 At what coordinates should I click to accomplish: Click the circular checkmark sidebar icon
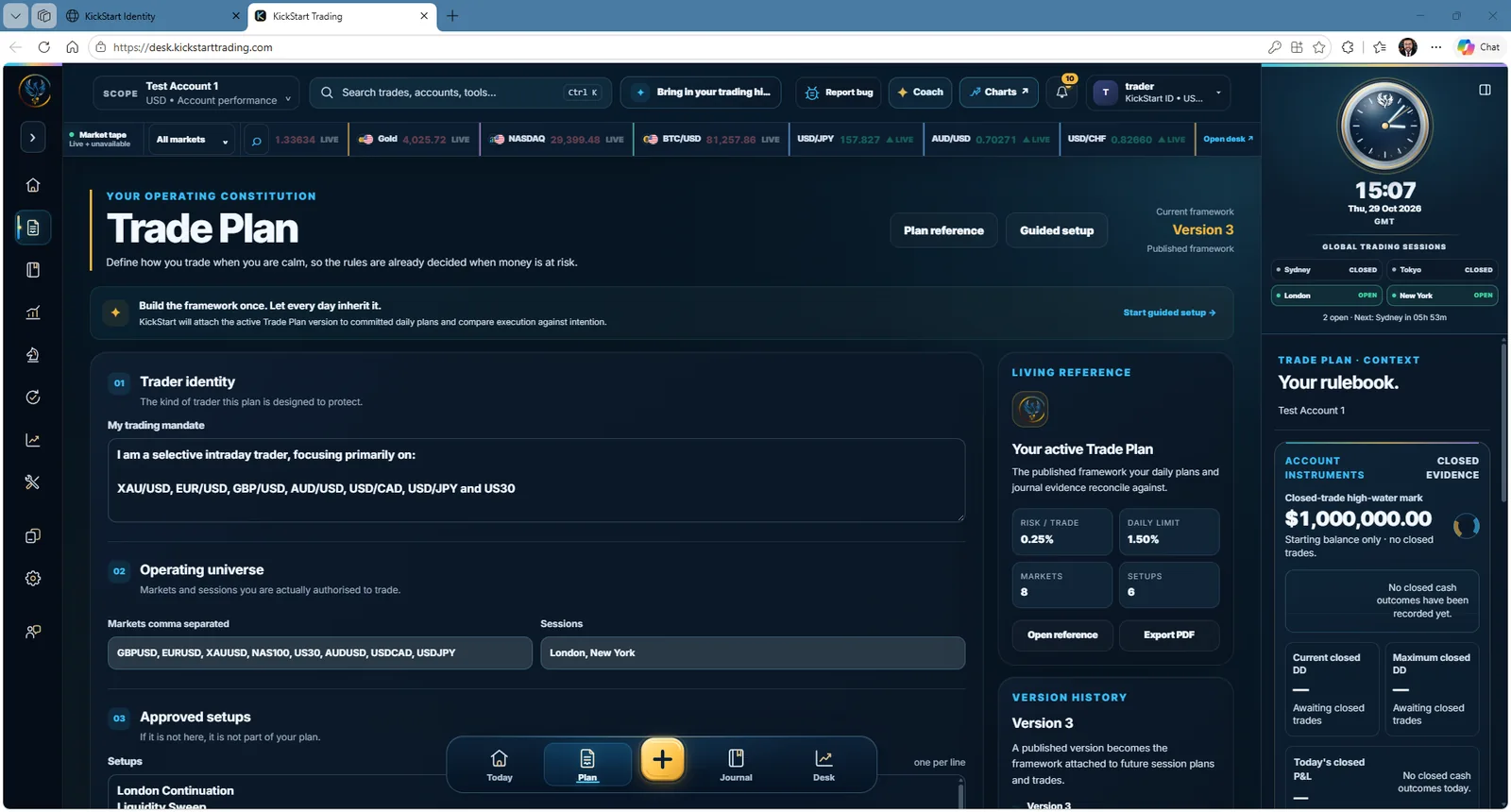33,398
